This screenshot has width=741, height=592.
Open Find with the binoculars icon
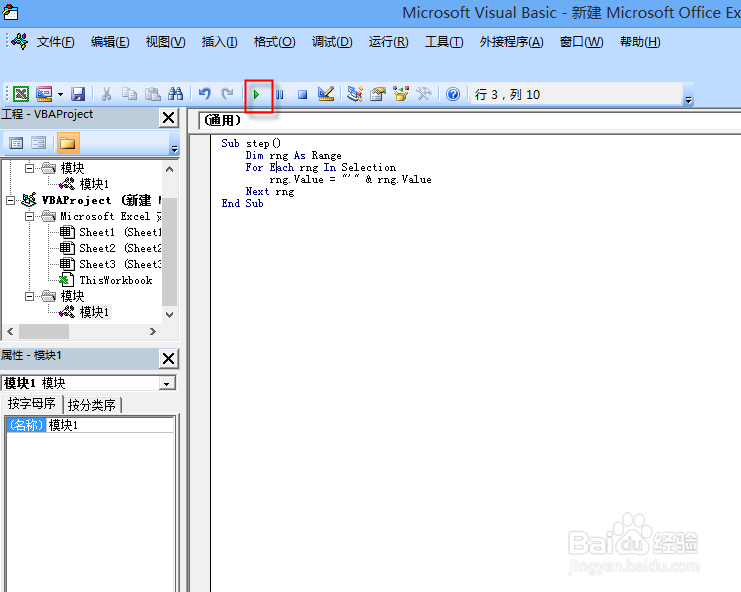click(x=175, y=94)
